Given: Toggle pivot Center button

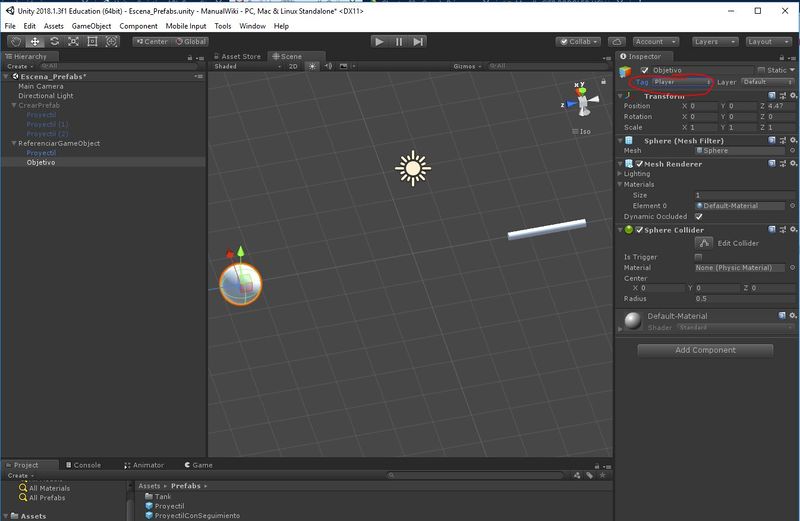Looking at the screenshot, I should (152, 42).
